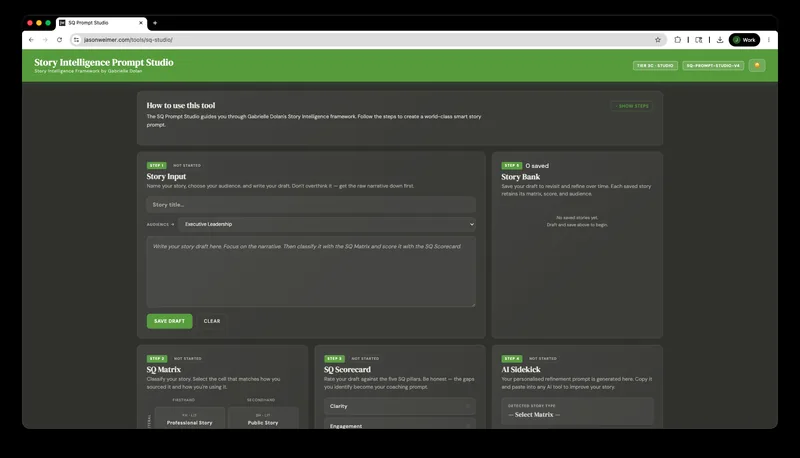Screen dimensions: 800x458
Task: Open the media control icon in the toolbar
Action: pyautogui.click(x=698, y=40)
